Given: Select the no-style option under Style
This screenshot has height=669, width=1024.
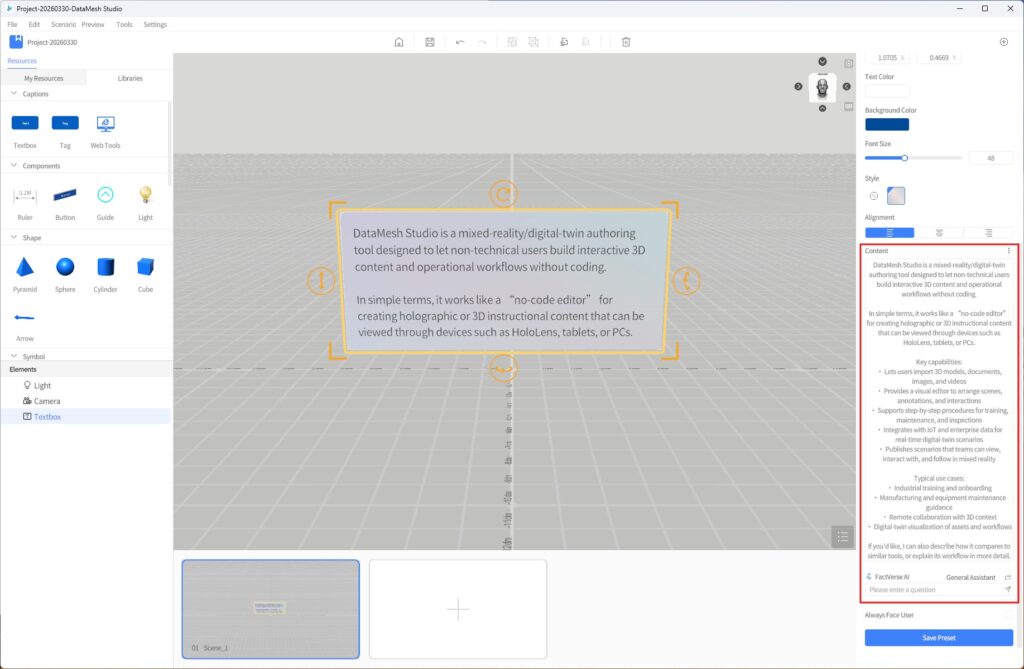Looking at the screenshot, I should coord(873,196).
